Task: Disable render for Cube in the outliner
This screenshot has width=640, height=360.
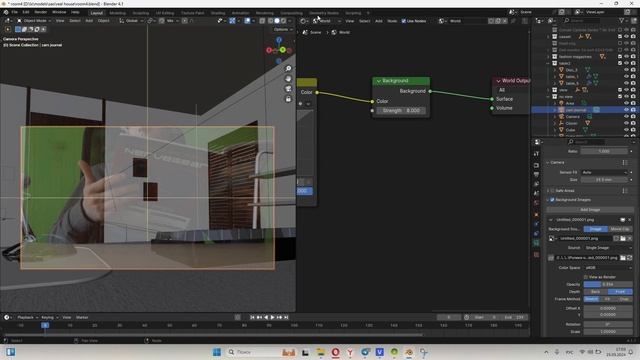Action: pos(633,130)
